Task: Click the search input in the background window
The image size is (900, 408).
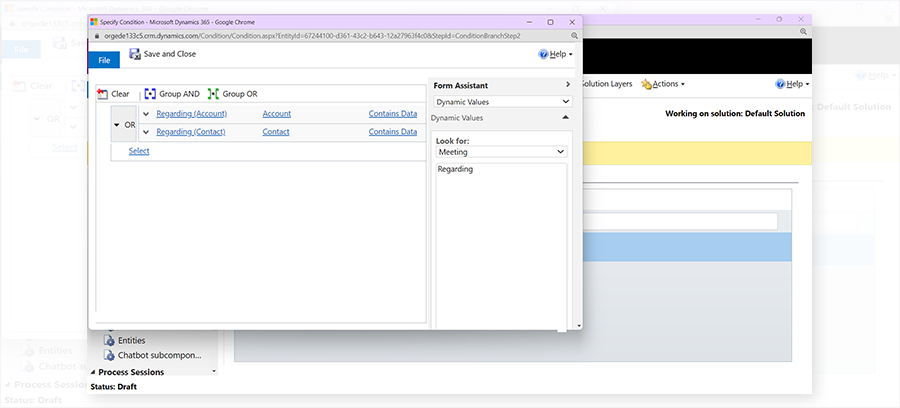Action: click(x=680, y=222)
